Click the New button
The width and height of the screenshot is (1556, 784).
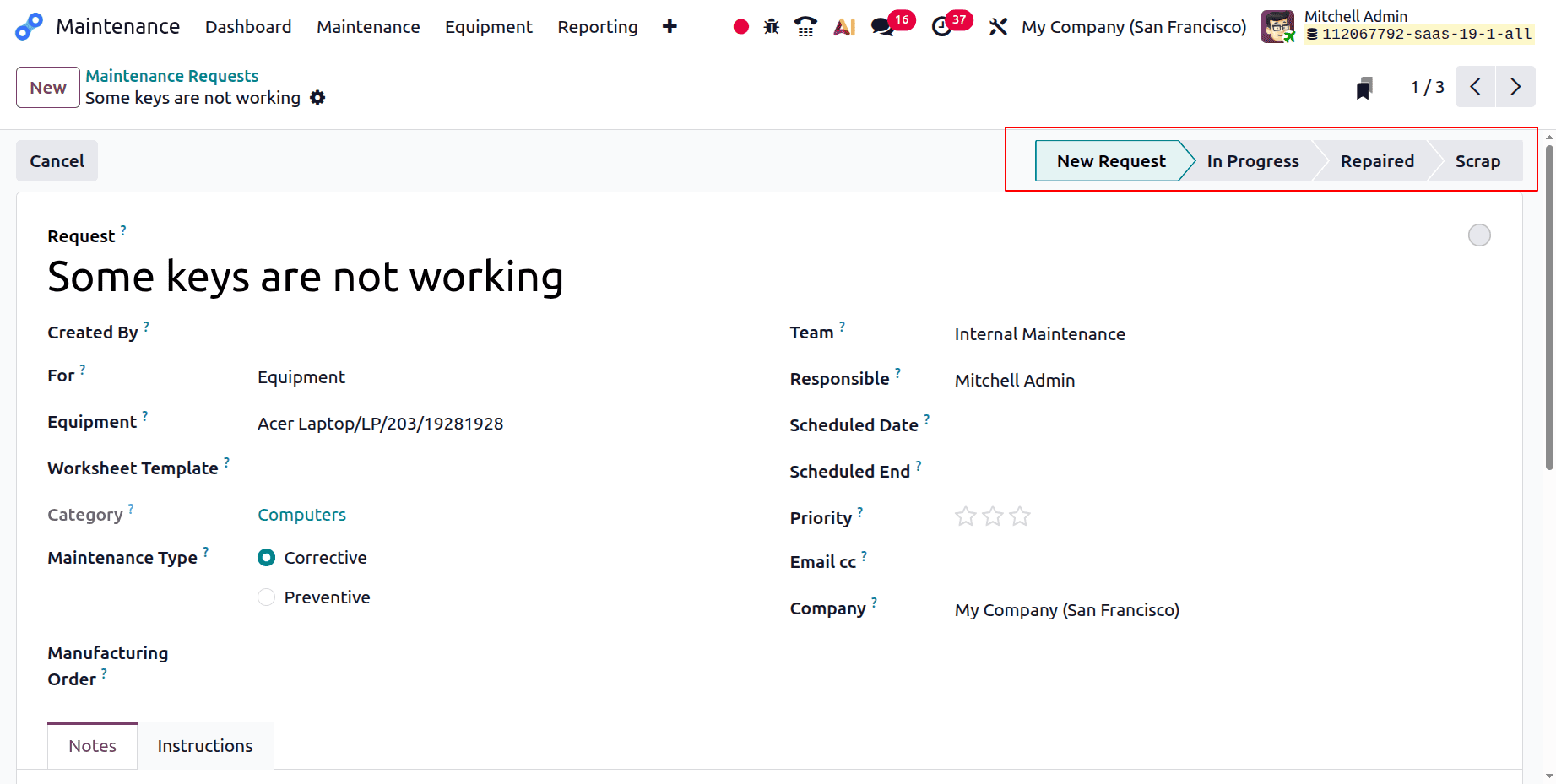click(x=48, y=88)
